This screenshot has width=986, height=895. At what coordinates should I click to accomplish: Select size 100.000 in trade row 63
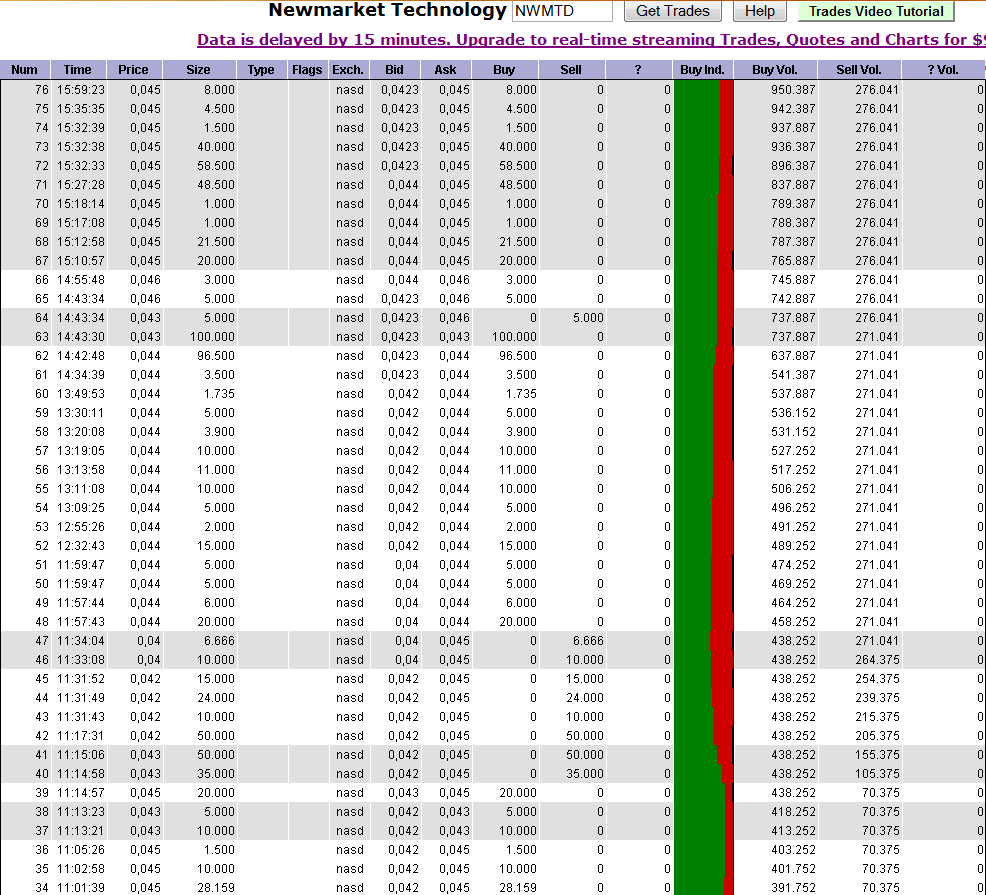click(x=213, y=336)
